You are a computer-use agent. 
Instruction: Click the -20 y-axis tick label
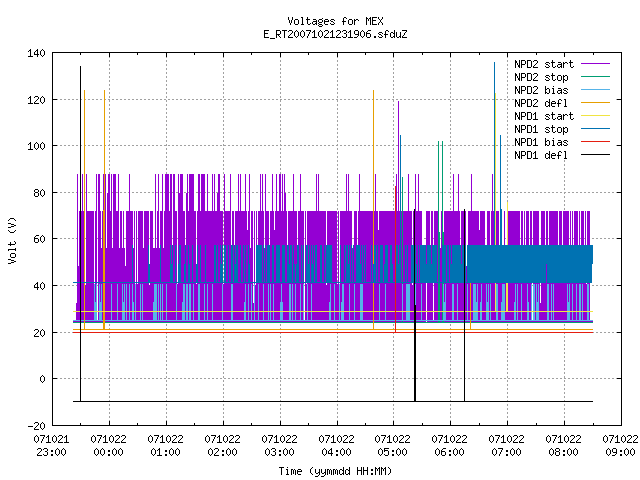[36, 426]
